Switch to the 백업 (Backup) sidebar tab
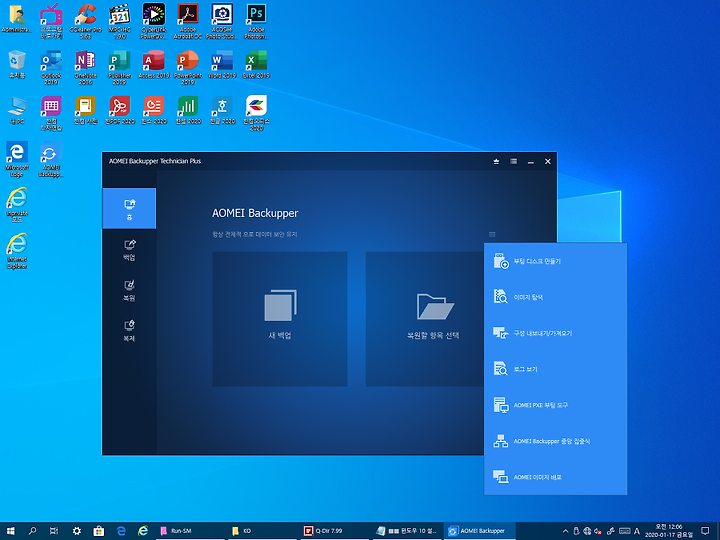This screenshot has height=540, width=720. (x=129, y=250)
